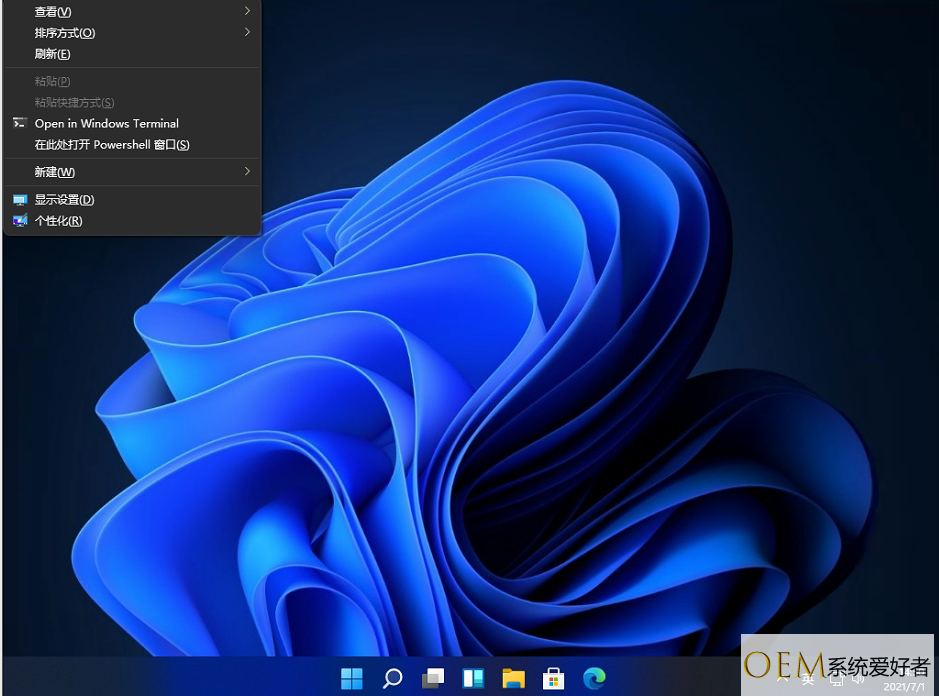Open Task View from the taskbar
The height and width of the screenshot is (696, 939).
tap(432, 679)
